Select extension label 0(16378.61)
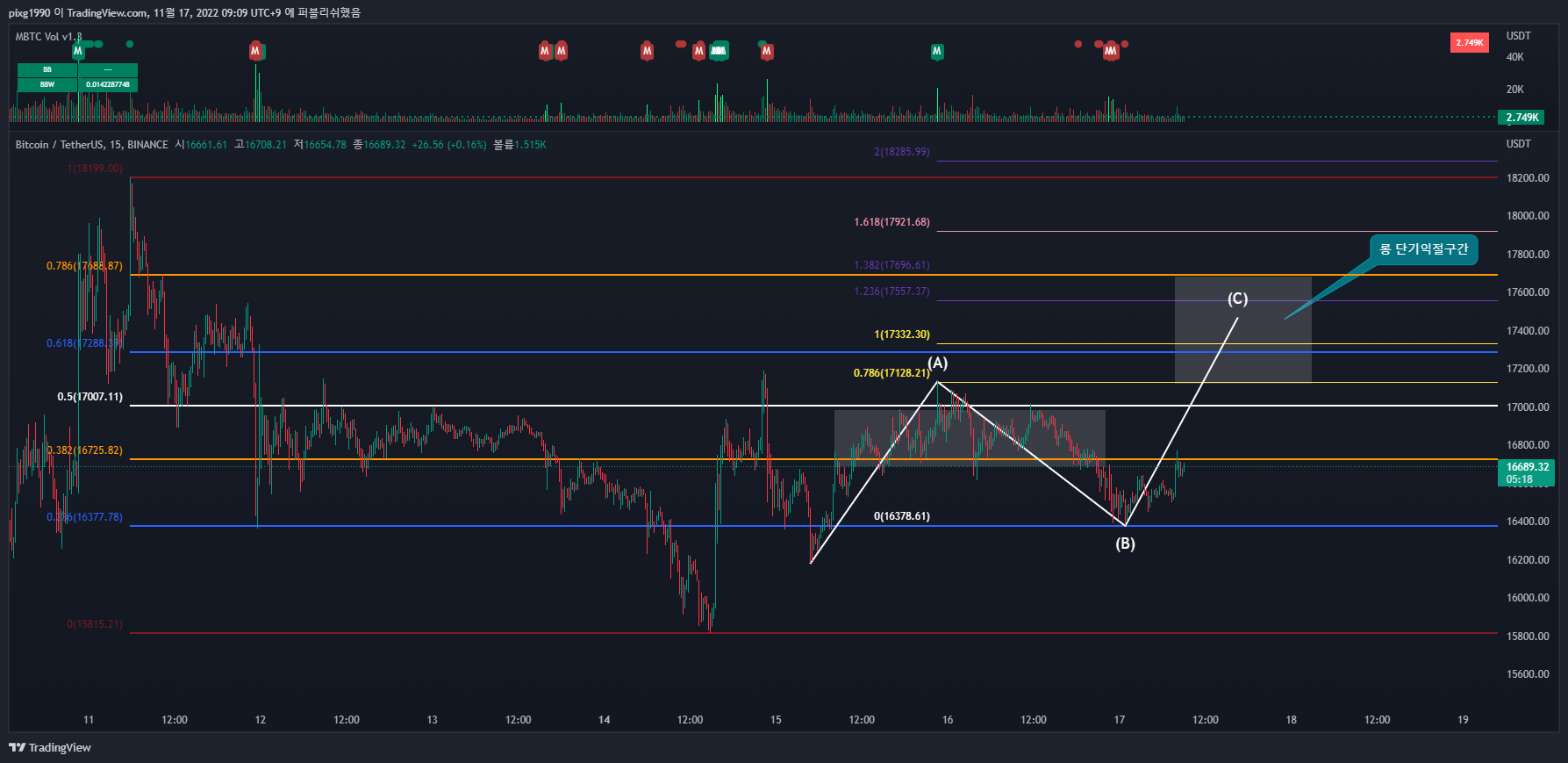Viewport: 1568px width, 763px height. [902, 516]
